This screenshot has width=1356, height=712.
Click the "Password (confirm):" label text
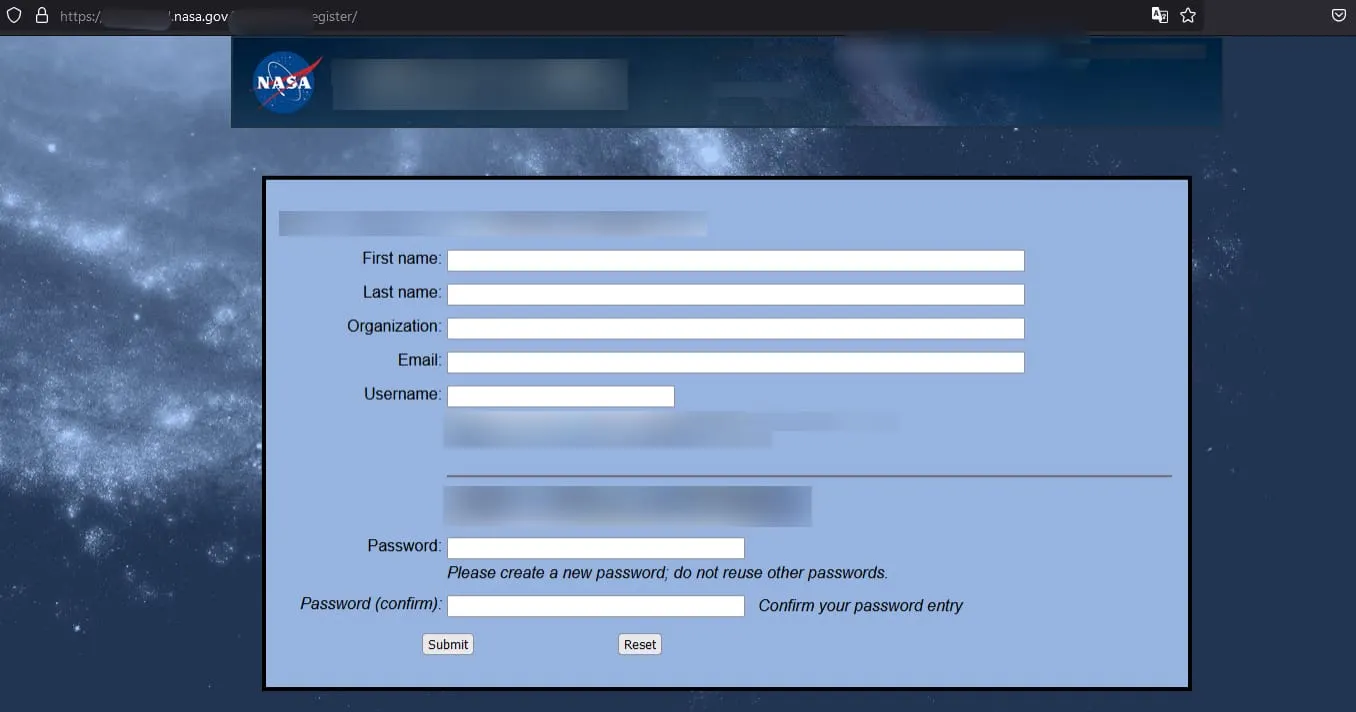coord(371,604)
